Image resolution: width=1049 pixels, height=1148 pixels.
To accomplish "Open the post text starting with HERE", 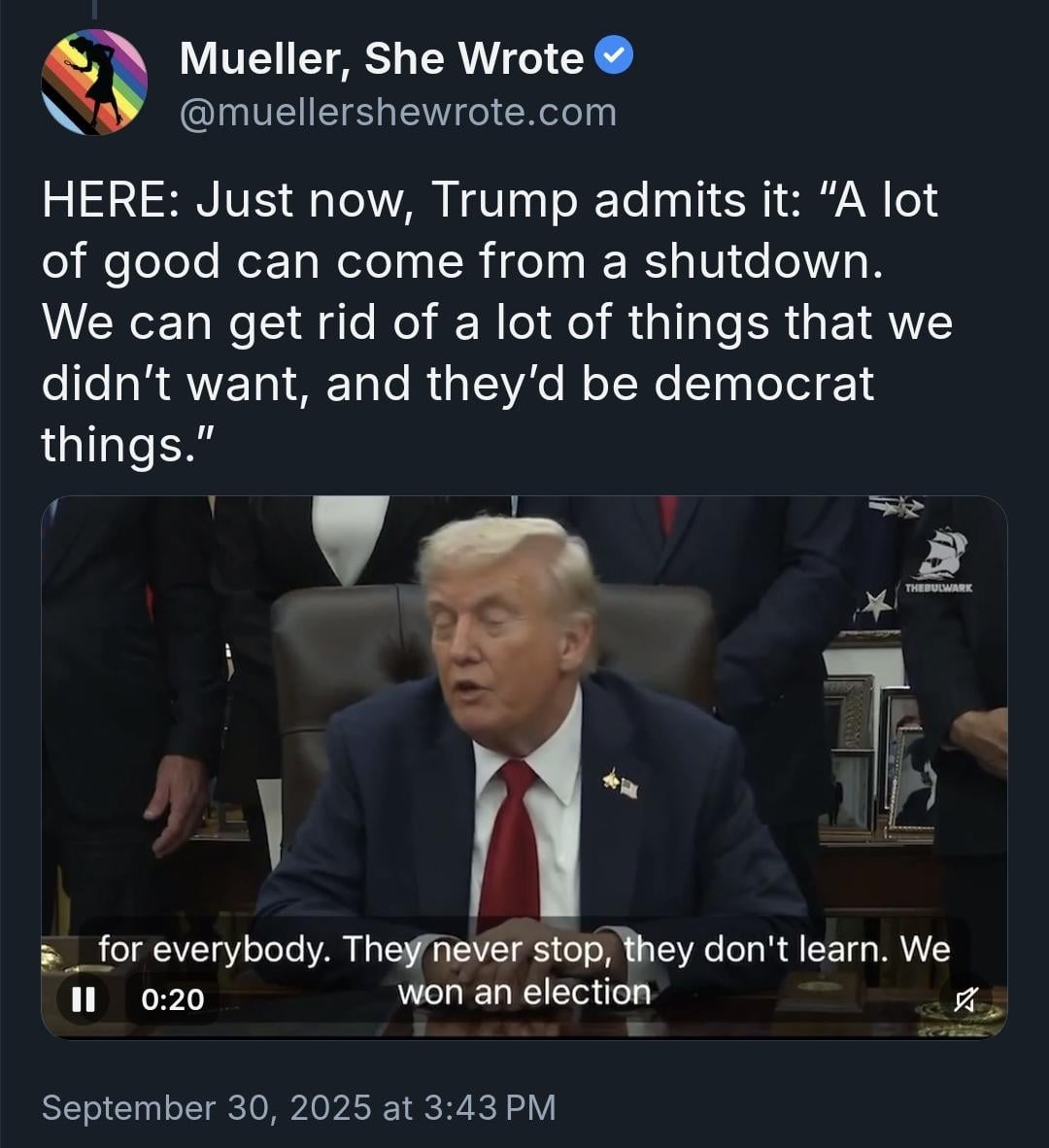I will click(x=497, y=321).
